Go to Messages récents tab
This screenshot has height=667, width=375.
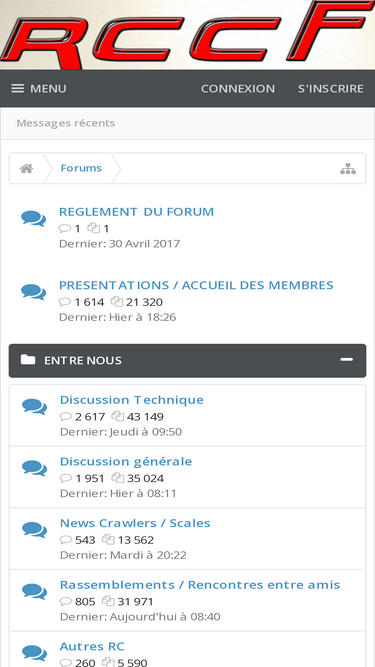click(x=66, y=123)
